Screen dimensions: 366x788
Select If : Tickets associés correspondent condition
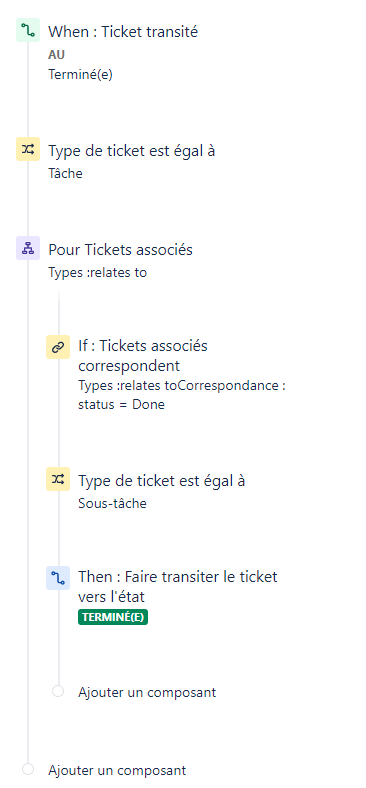[x=143, y=355]
